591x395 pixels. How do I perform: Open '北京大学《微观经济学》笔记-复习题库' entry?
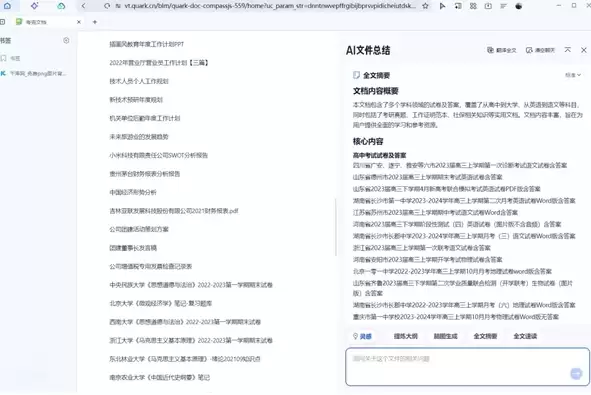pos(161,303)
